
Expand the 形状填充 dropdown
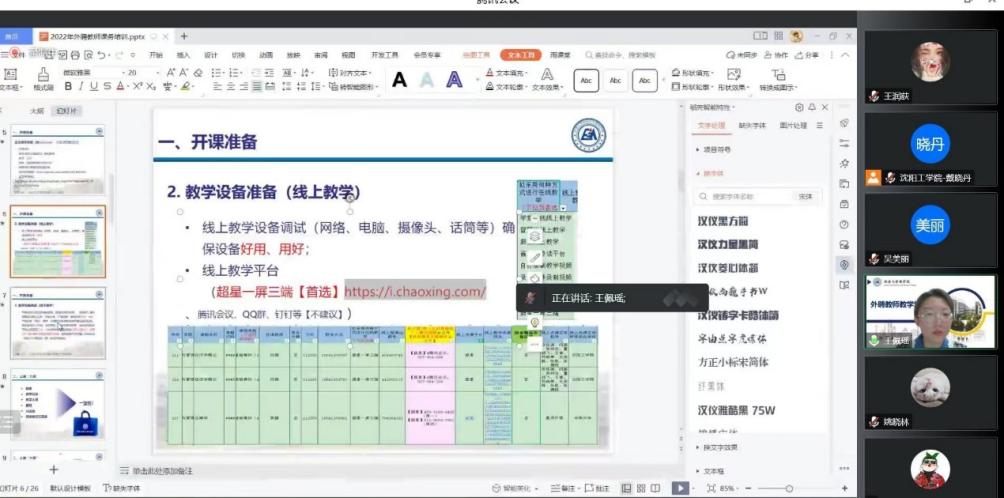pos(713,73)
